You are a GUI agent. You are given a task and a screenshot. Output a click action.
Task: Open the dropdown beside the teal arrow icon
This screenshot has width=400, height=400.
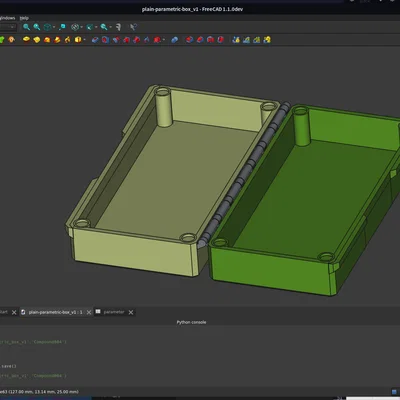[96, 27]
